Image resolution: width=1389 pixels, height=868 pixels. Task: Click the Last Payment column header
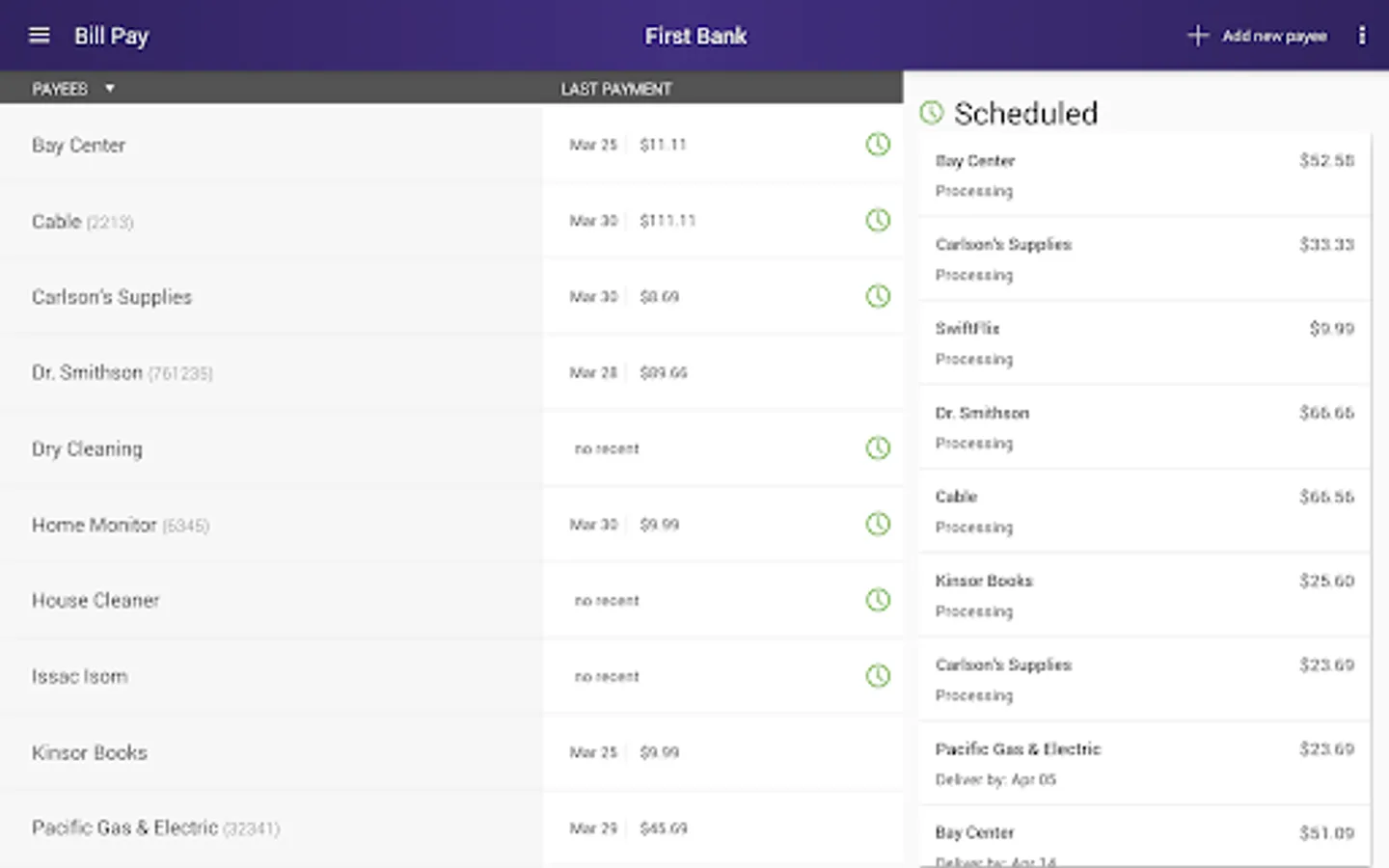point(616,89)
